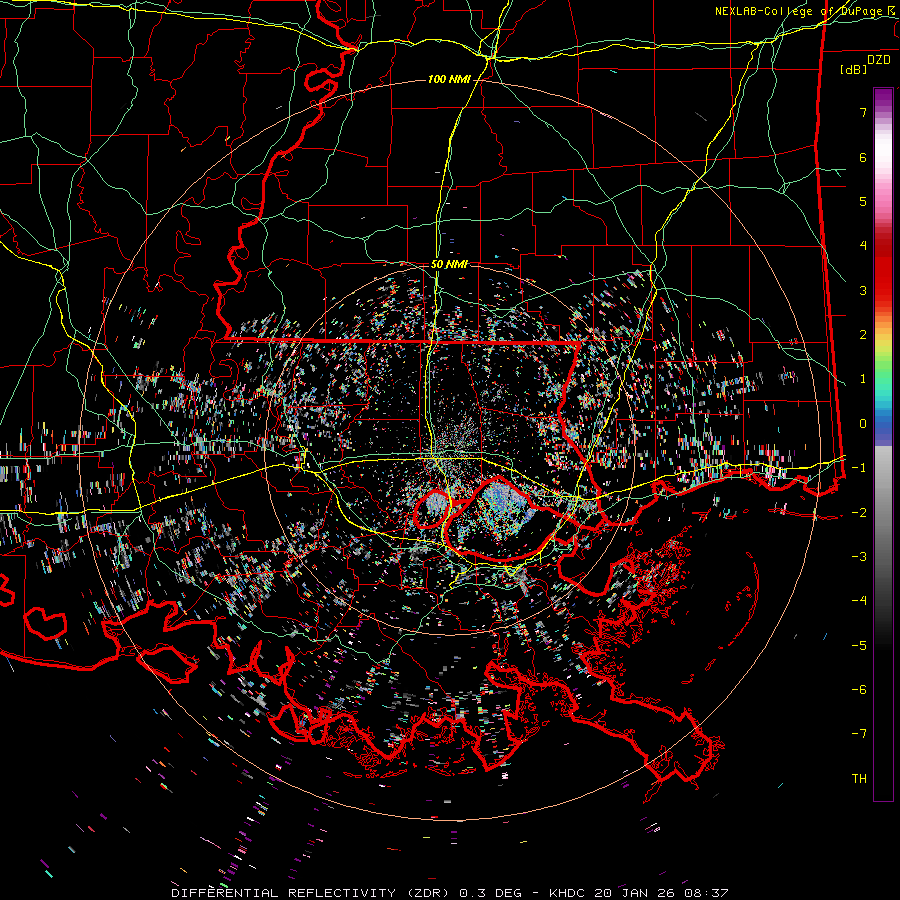Click the -5 value on color scale

[x=859, y=646]
